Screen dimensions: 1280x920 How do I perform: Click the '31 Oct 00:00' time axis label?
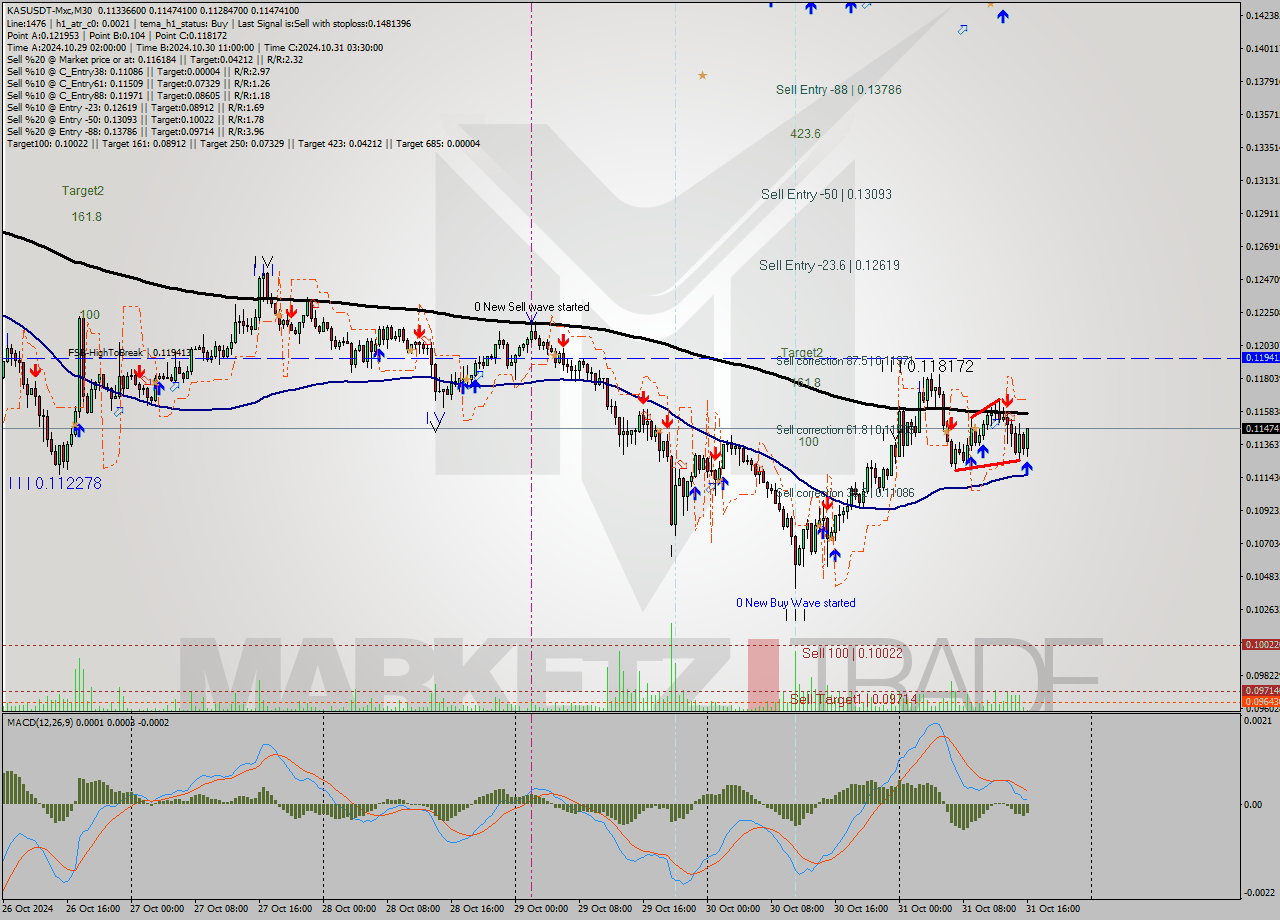point(925,909)
